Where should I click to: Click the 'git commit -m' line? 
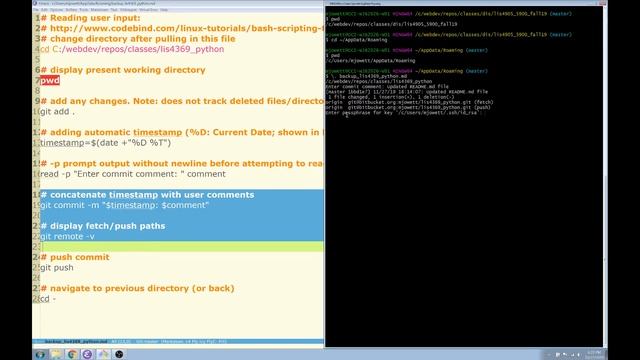[x=124, y=205]
